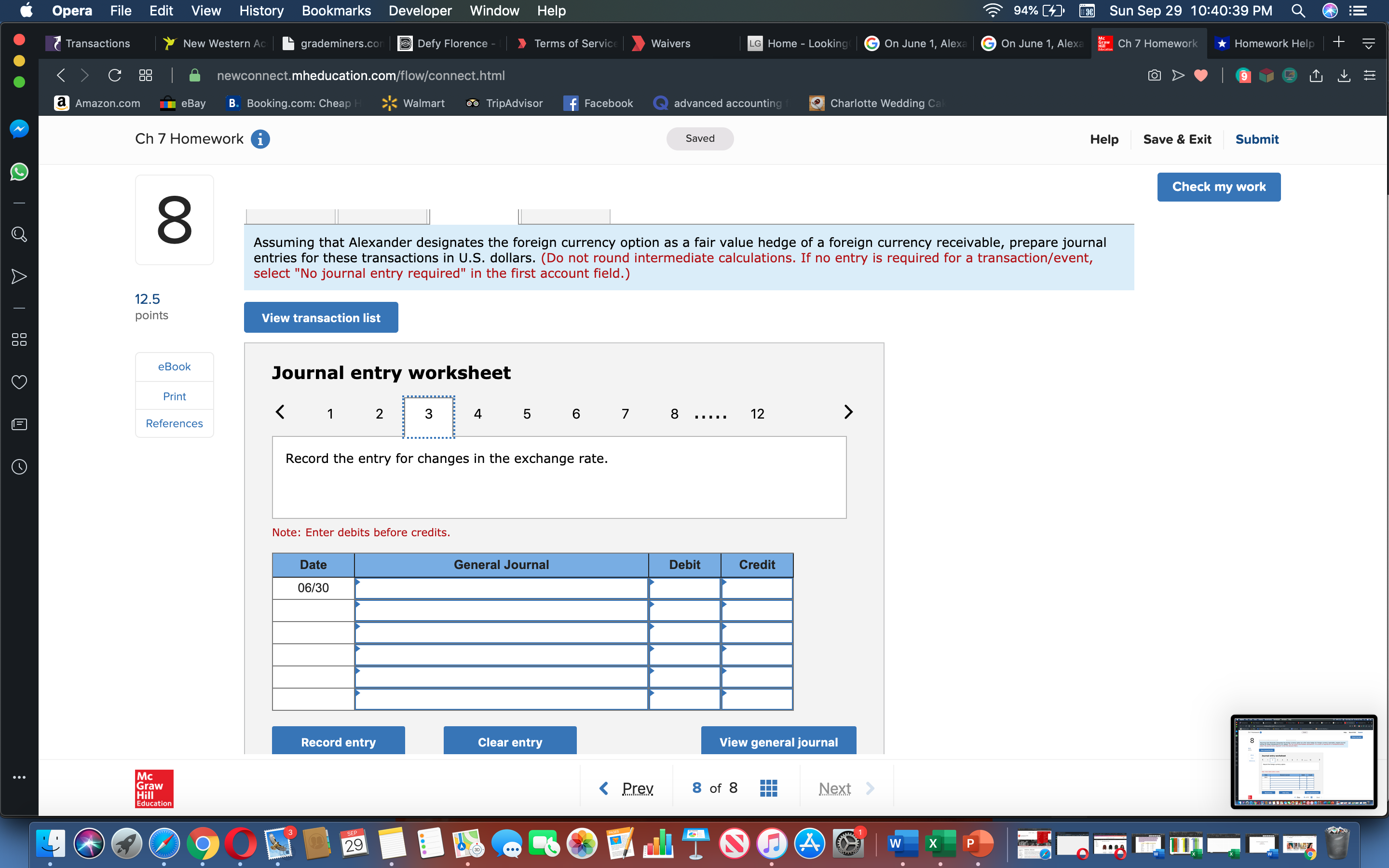Viewport: 1389px width, 868px height.
Task: Open the tab list dropdown at top right
Action: 1369,43
